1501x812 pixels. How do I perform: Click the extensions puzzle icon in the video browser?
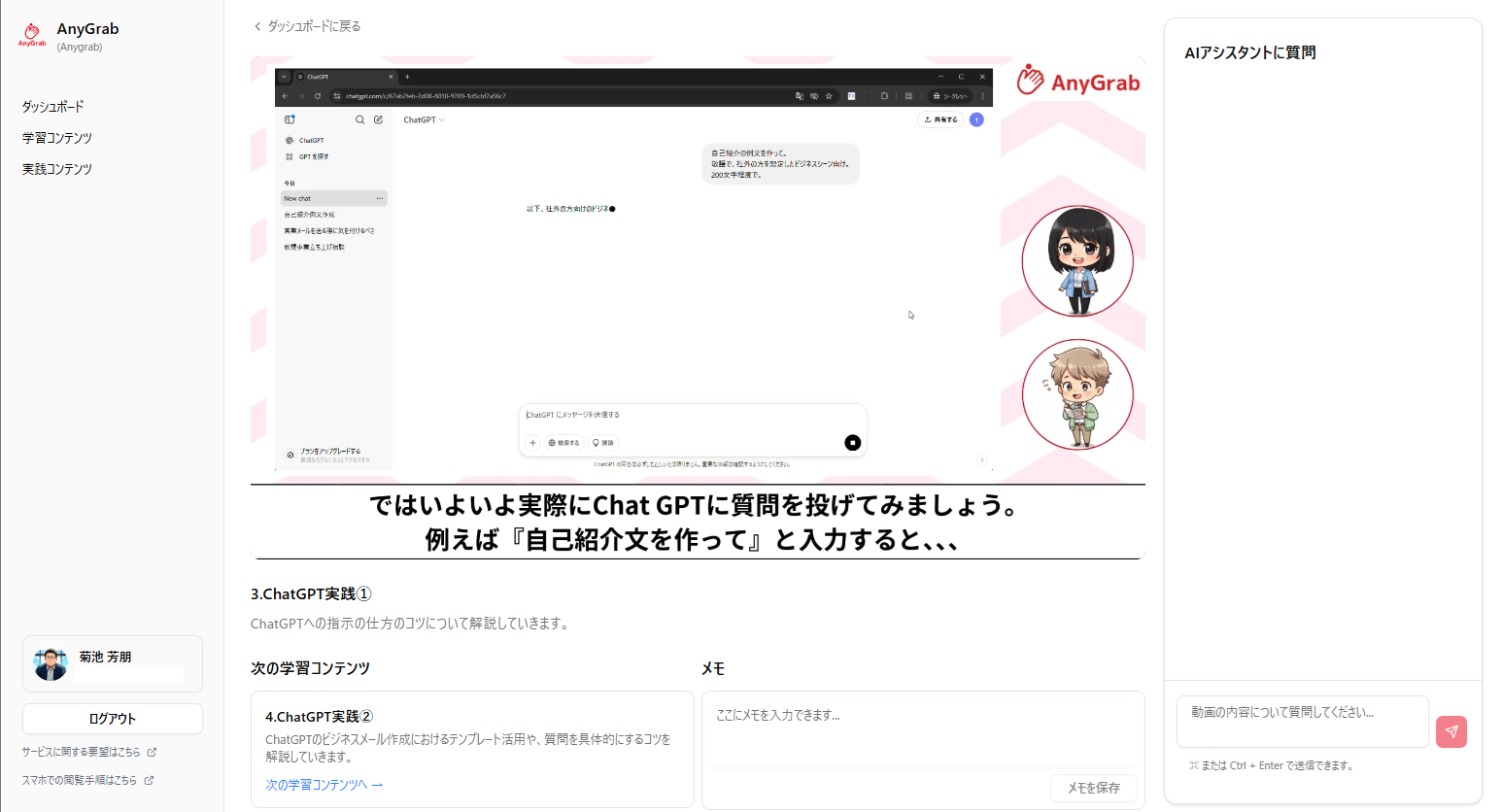[884, 96]
